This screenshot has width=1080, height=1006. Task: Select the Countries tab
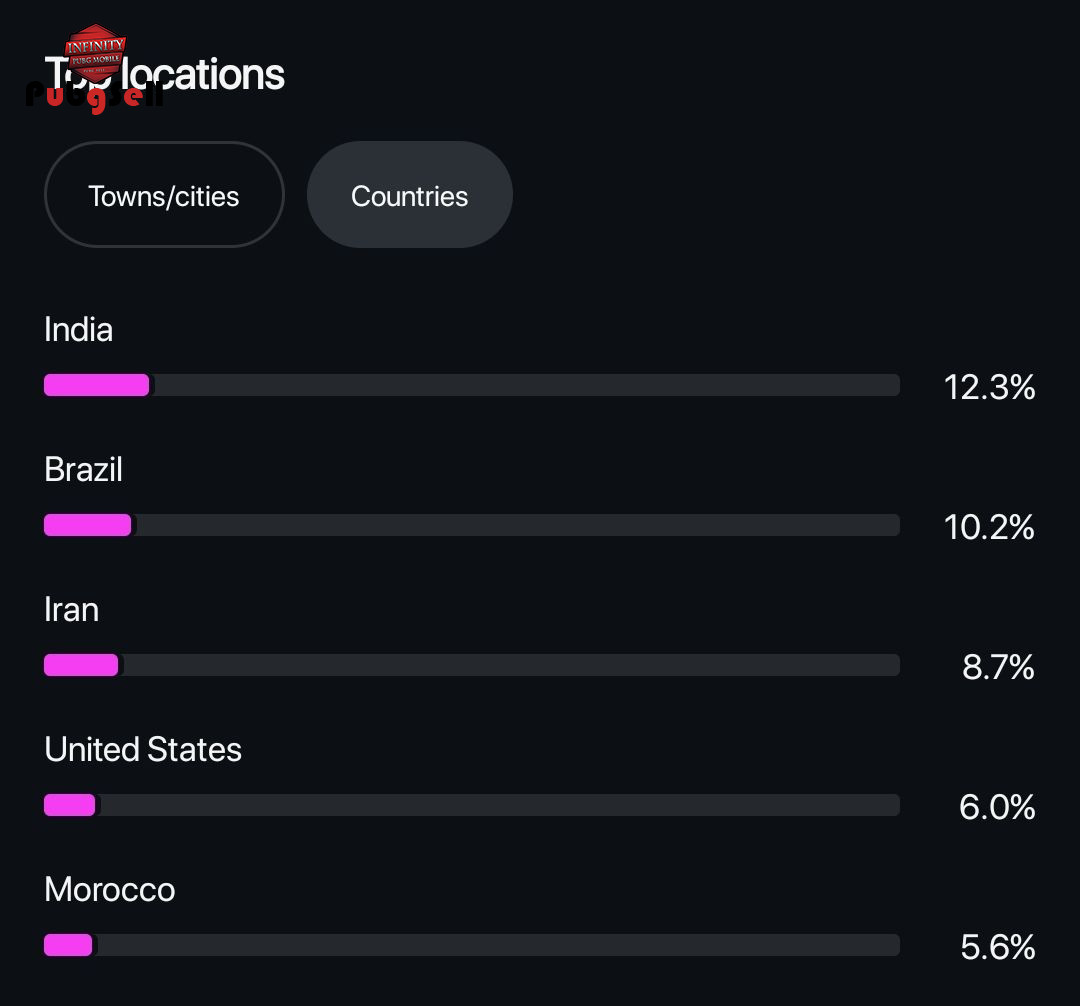(409, 195)
